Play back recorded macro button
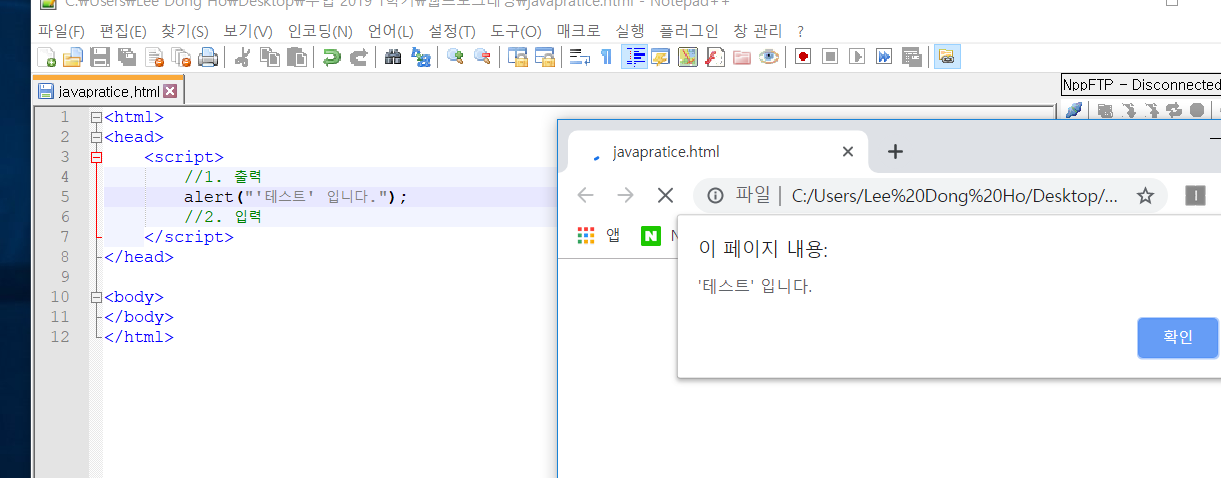The height and width of the screenshot is (478, 1221). tap(856, 57)
